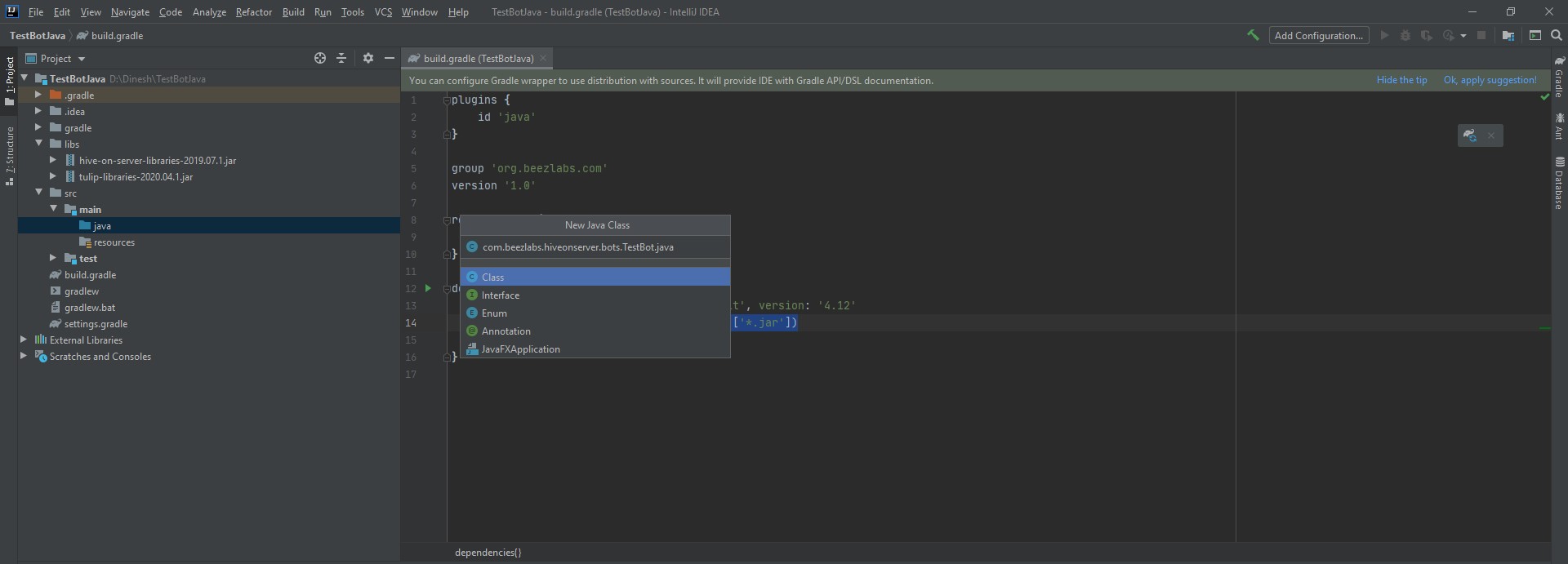Open the VCS menu
The width and height of the screenshot is (1568, 564).
(383, 12)
